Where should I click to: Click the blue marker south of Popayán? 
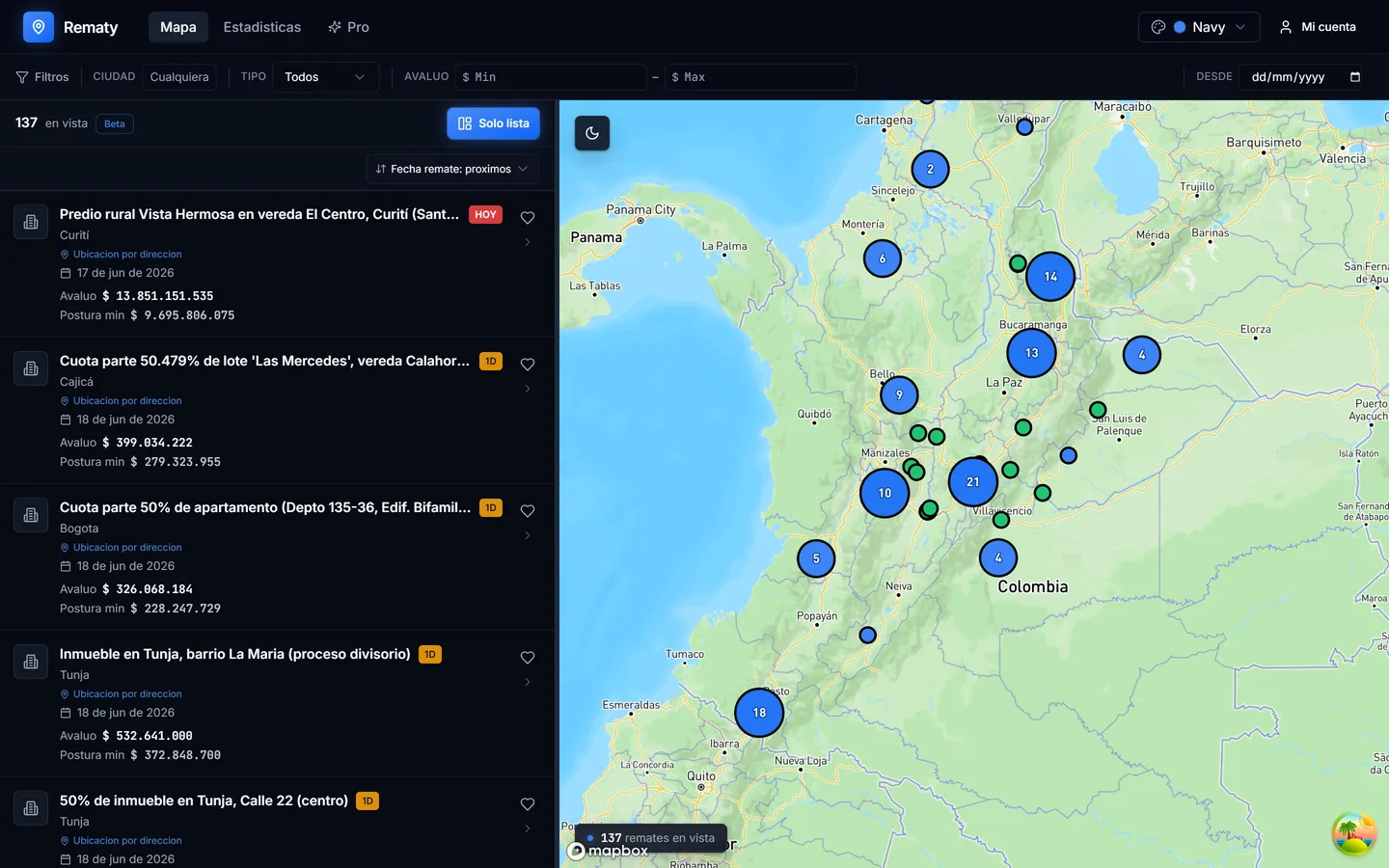(x=867, y=635)
